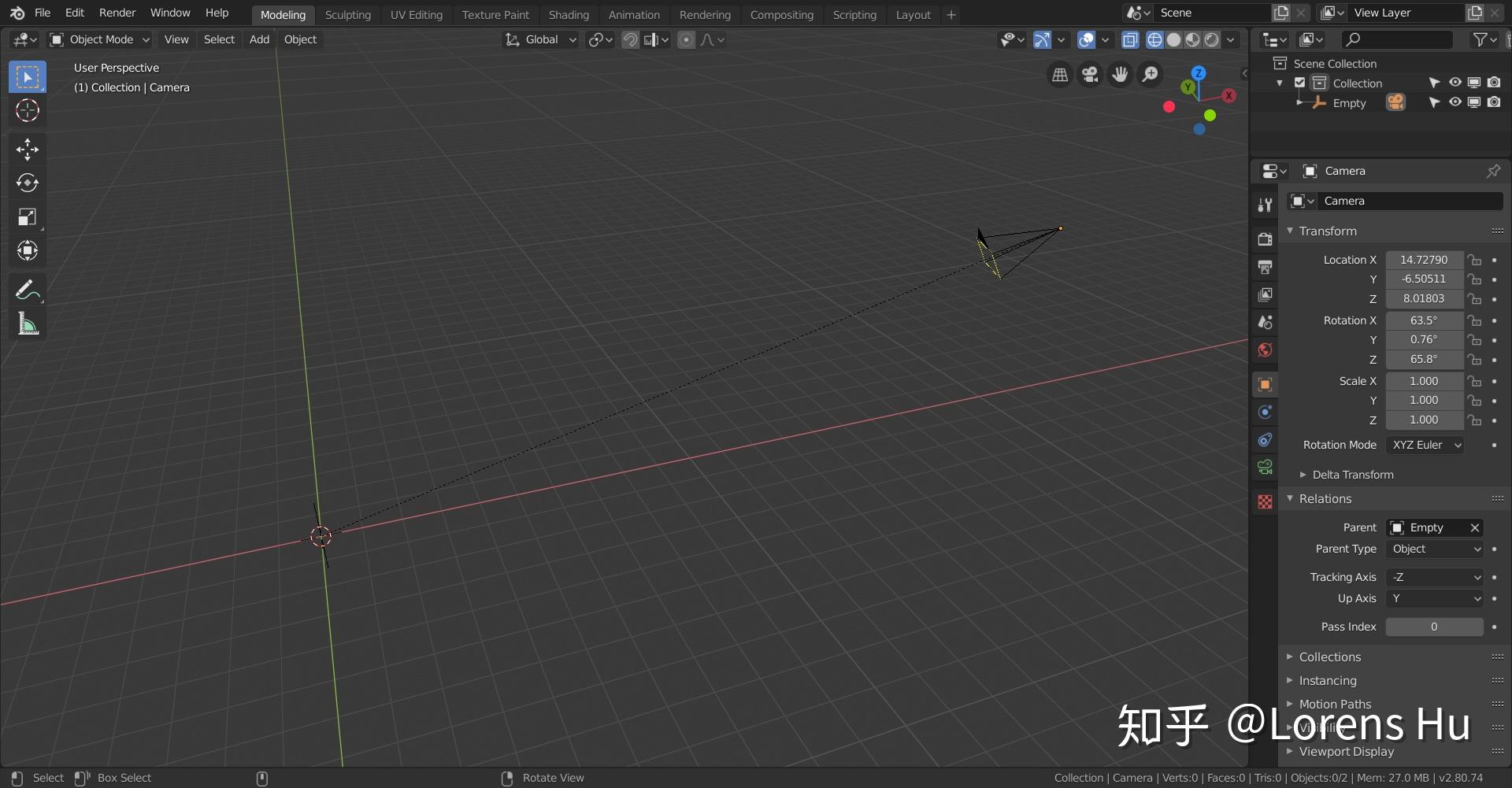Open the Object Constraints properties tab
This screenshot has width=1512, height=788.
(1265, 439)
